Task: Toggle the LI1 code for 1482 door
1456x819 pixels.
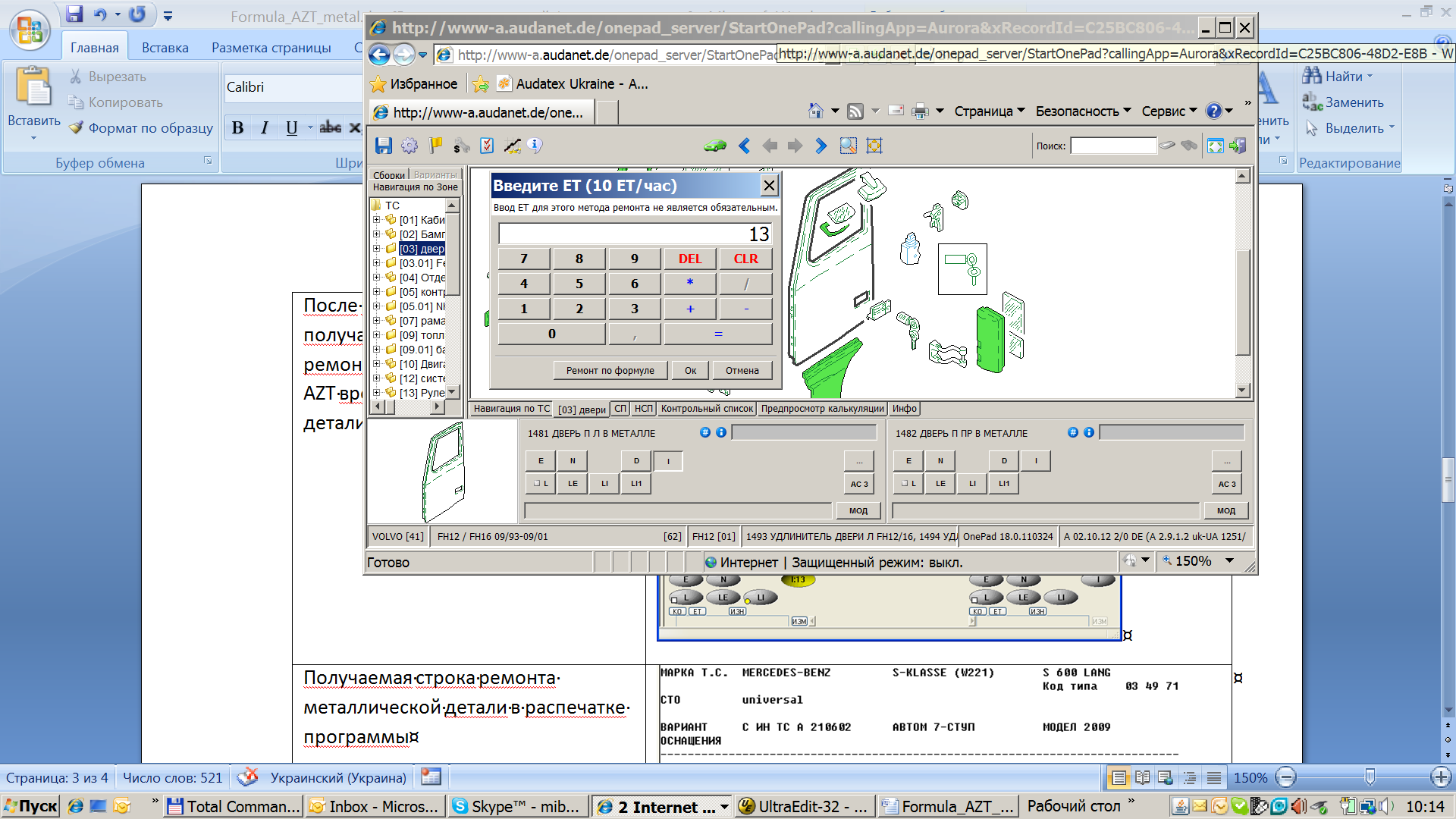Action: click(1004, 483)
